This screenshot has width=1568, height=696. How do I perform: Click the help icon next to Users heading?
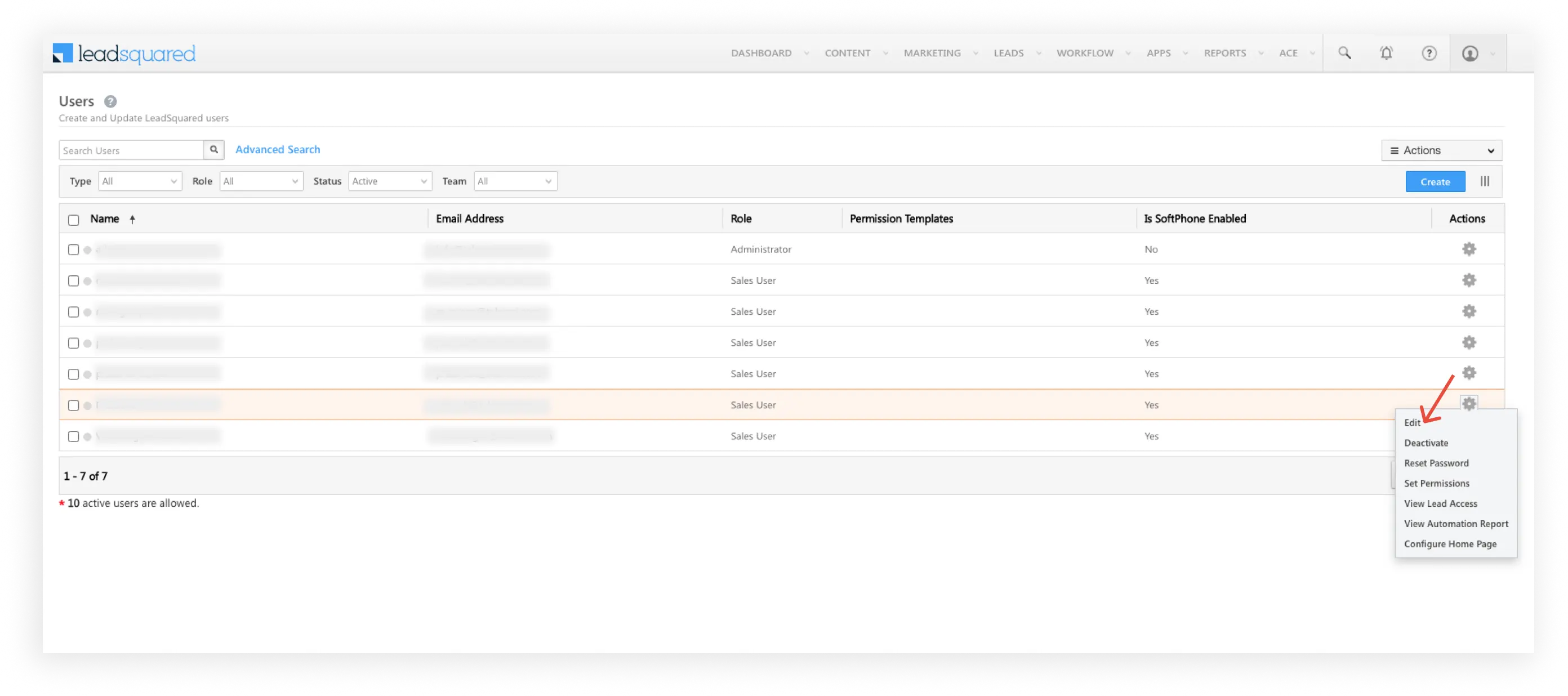110,101
